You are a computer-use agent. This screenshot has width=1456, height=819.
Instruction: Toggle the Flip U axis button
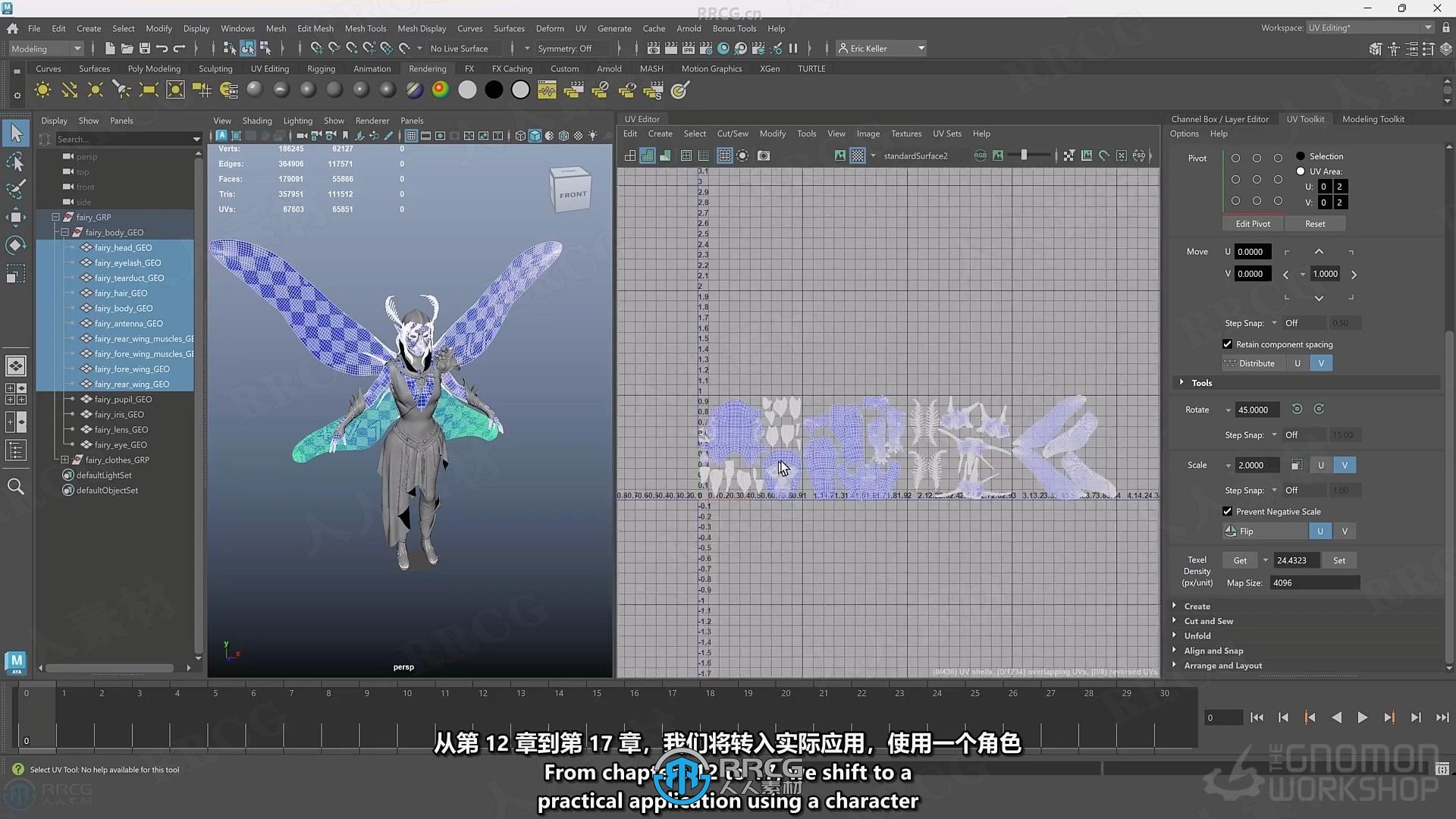[x=1320, y=531]
